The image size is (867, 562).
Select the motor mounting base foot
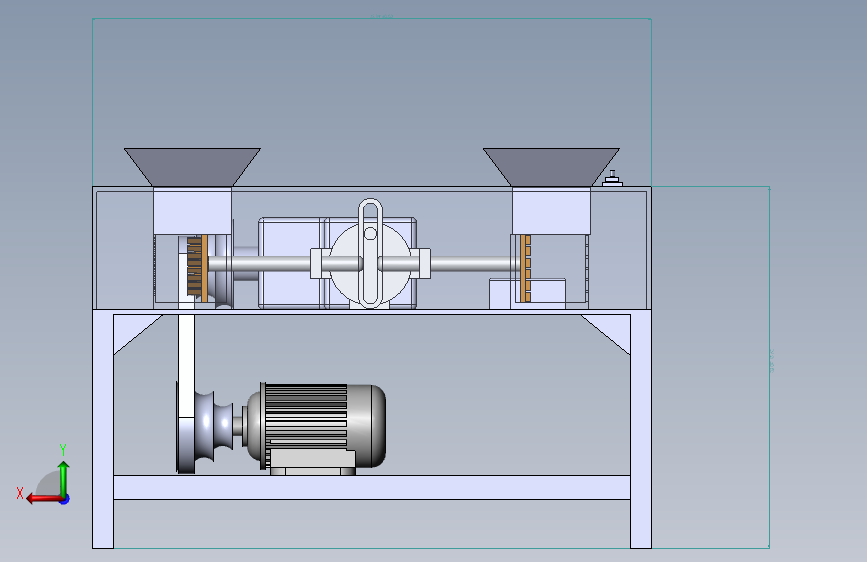tap(313, 471)
